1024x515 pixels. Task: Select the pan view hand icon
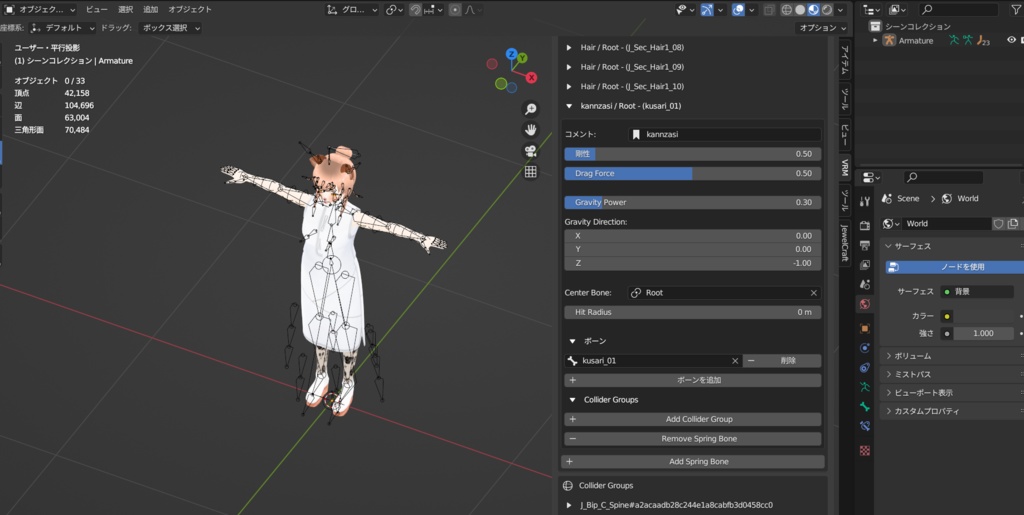pyautogui.click(x=531, y=130)
